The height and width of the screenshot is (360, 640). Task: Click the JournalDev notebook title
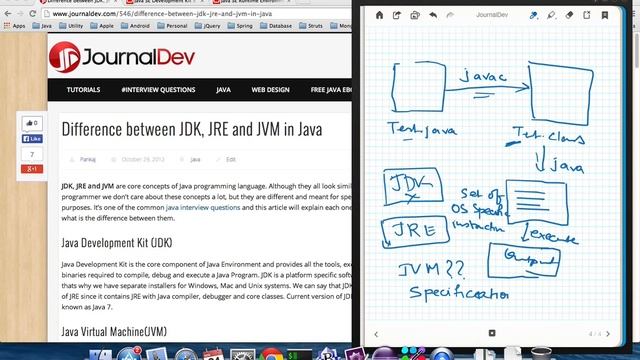coord(492,15)
